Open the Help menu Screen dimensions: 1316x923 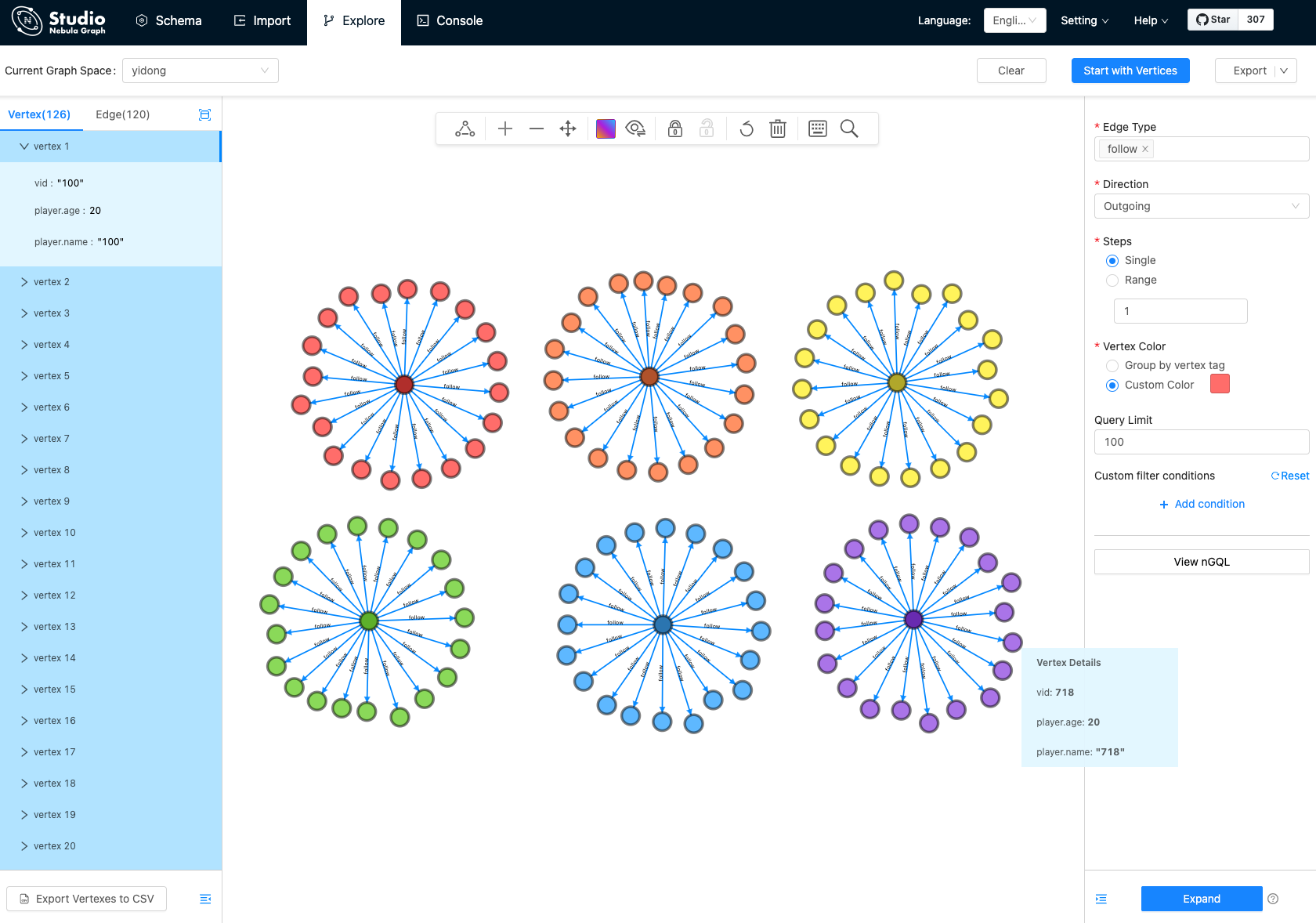click(x=1151, y=20)
